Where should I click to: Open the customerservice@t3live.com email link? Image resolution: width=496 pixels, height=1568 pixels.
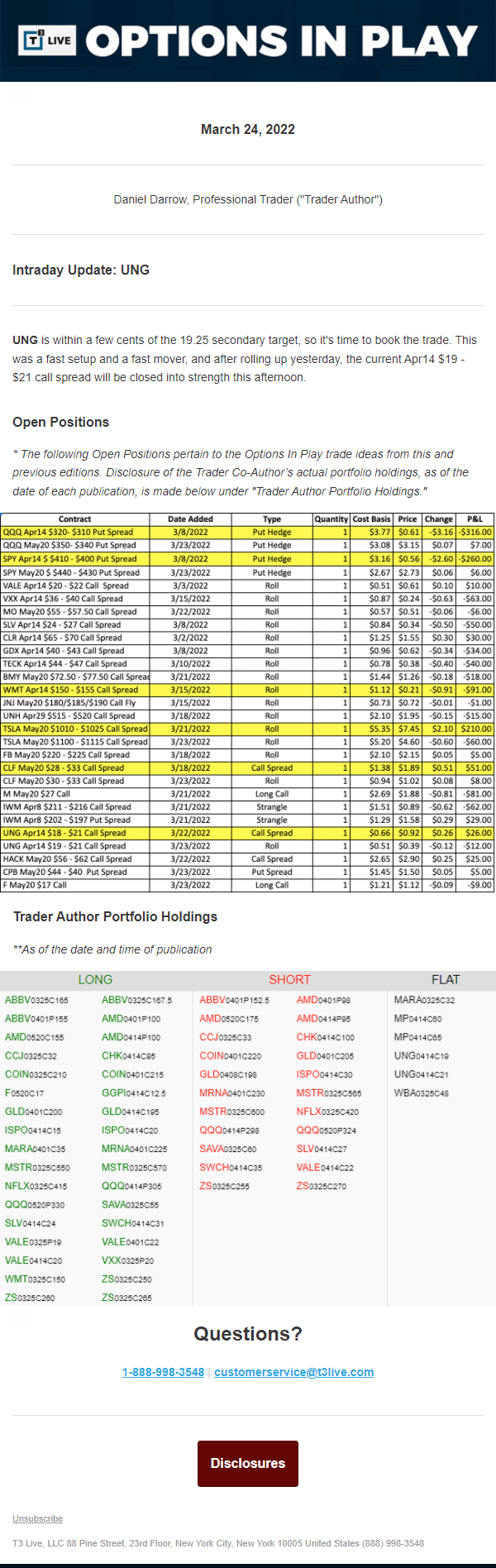(293, 1372)
